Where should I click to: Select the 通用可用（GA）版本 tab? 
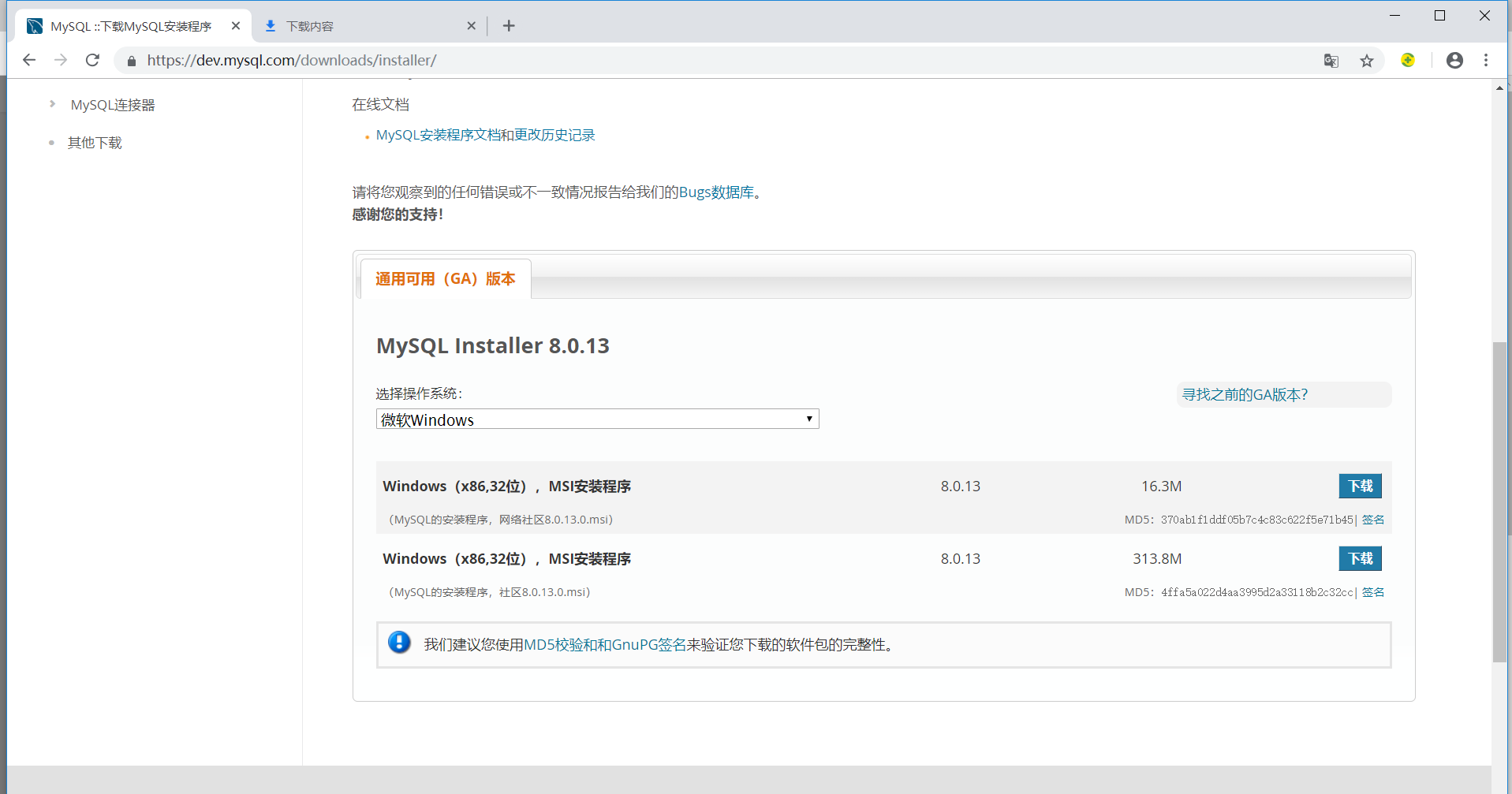[445, 278]
